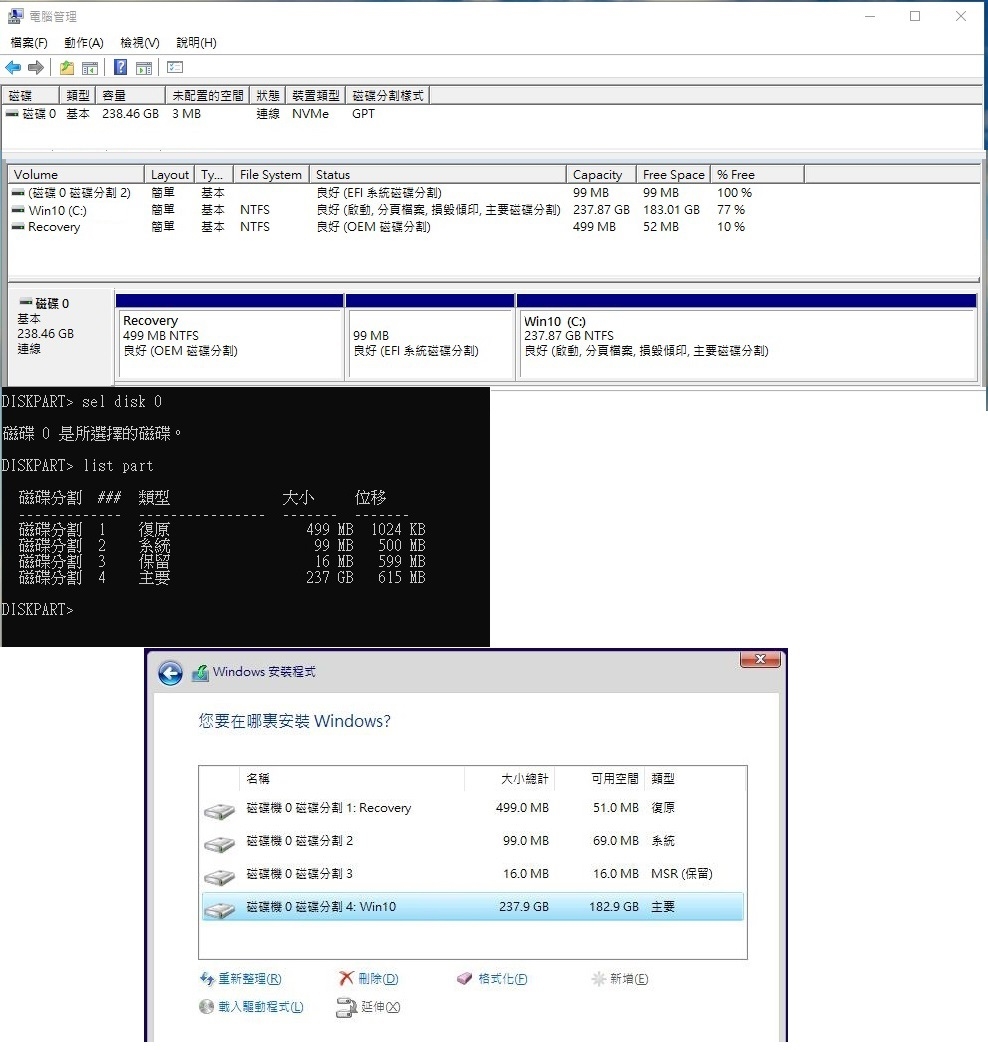This screenshot has width=988, height=1050.
Task: Click drive icon of 磁碟機 0 磁碟分割 3
Action: (219, 877)
